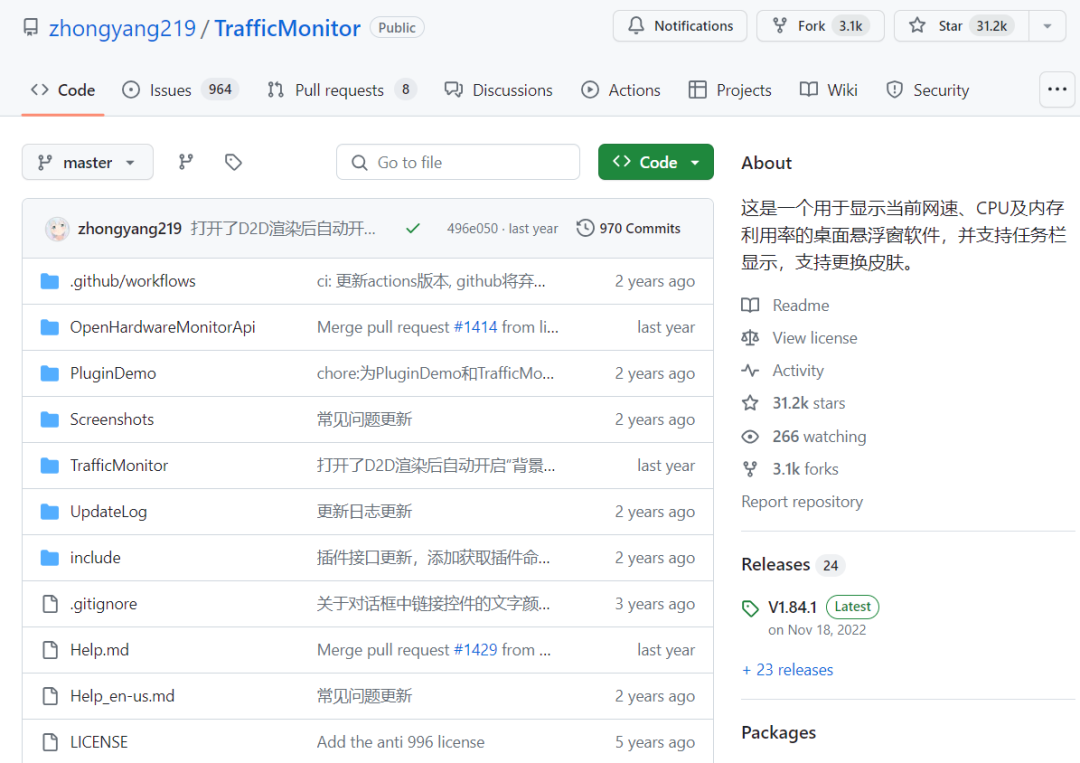Image resolution: width=1080 pixels, height=763 pixels.
Task: Open the Help_en-us.md file
Action: [x=122, y=696]
